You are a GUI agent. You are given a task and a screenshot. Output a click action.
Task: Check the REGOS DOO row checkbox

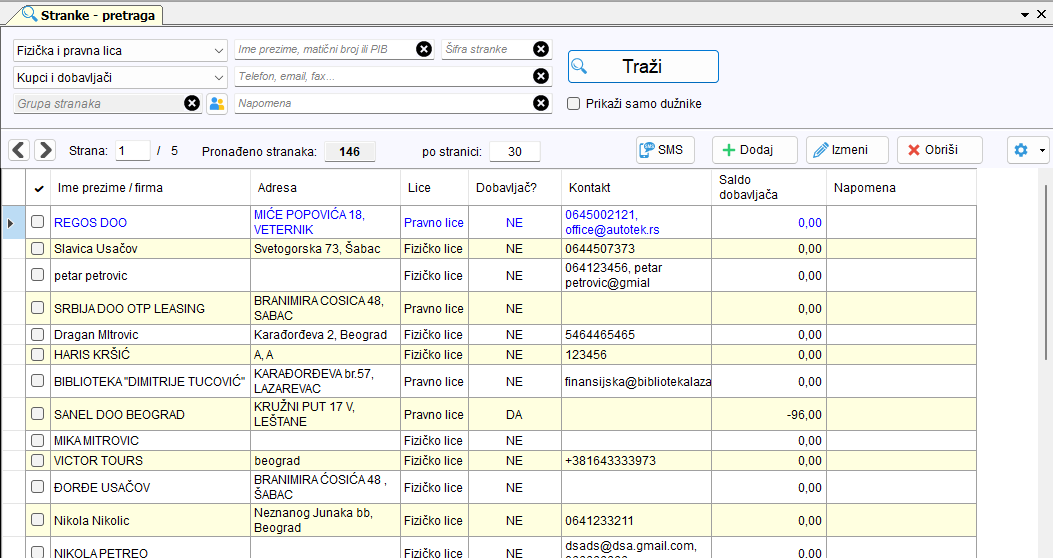38,222
